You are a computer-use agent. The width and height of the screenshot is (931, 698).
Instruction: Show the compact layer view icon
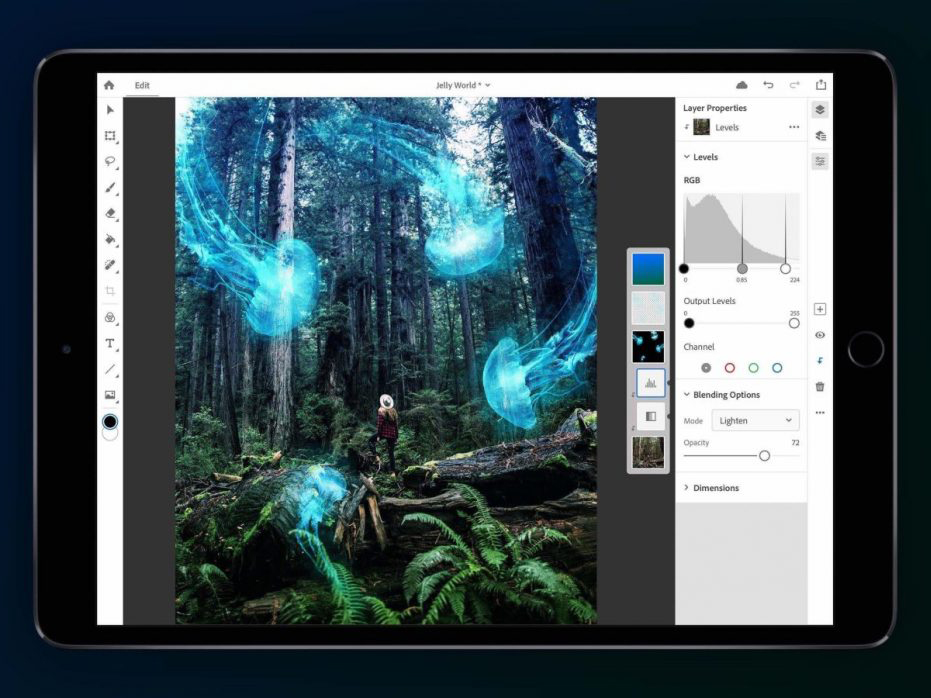[x=820, y=109]
